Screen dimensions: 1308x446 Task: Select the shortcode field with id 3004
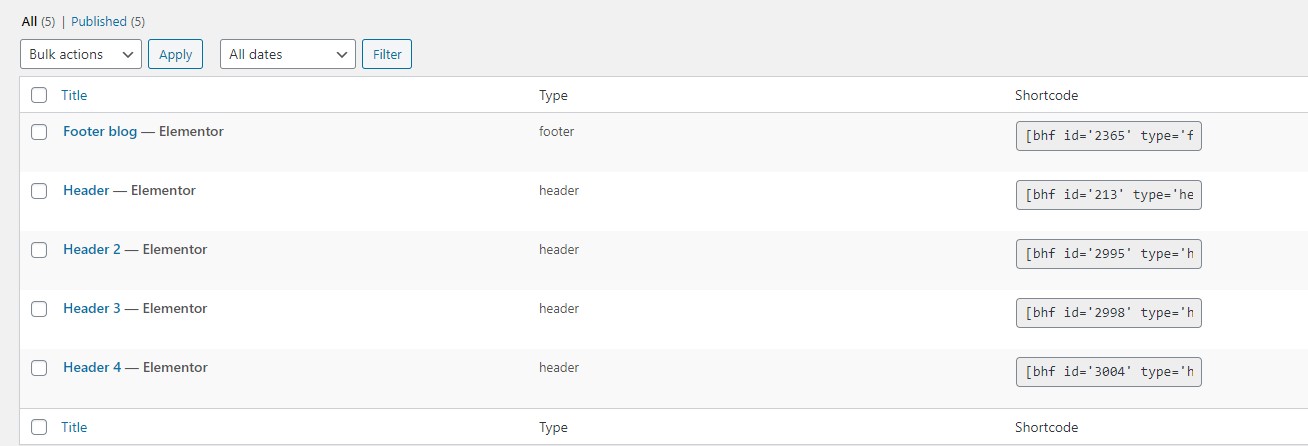click(1108, 372)
